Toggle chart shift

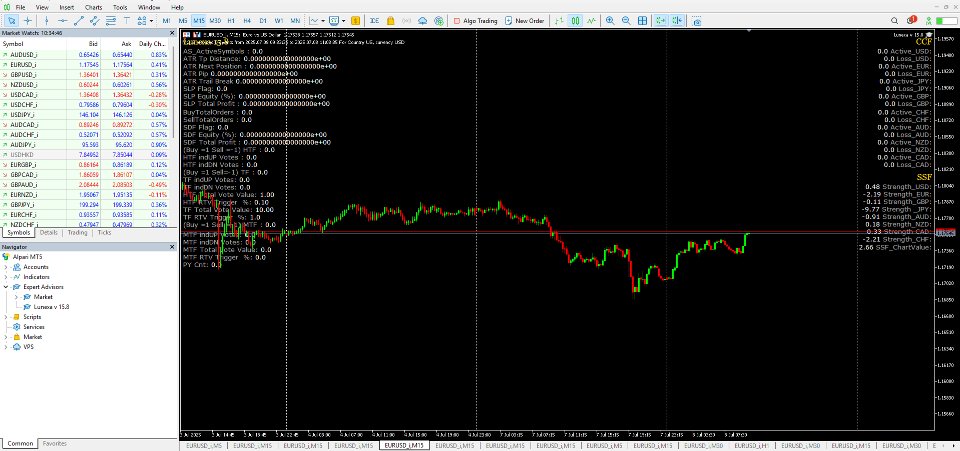(x=677, y=20)
